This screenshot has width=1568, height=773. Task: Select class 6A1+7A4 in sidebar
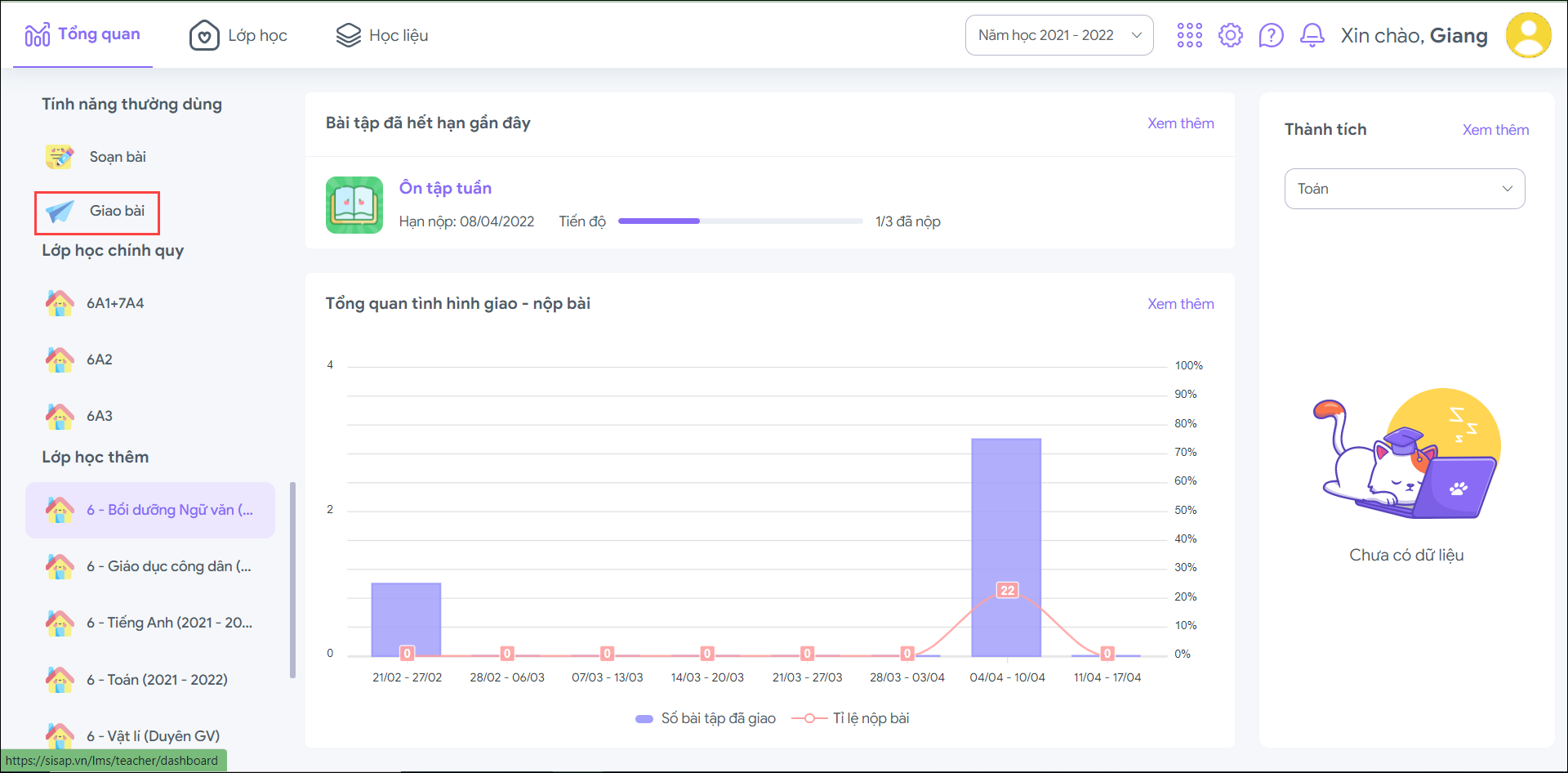(x=115, y=303)
